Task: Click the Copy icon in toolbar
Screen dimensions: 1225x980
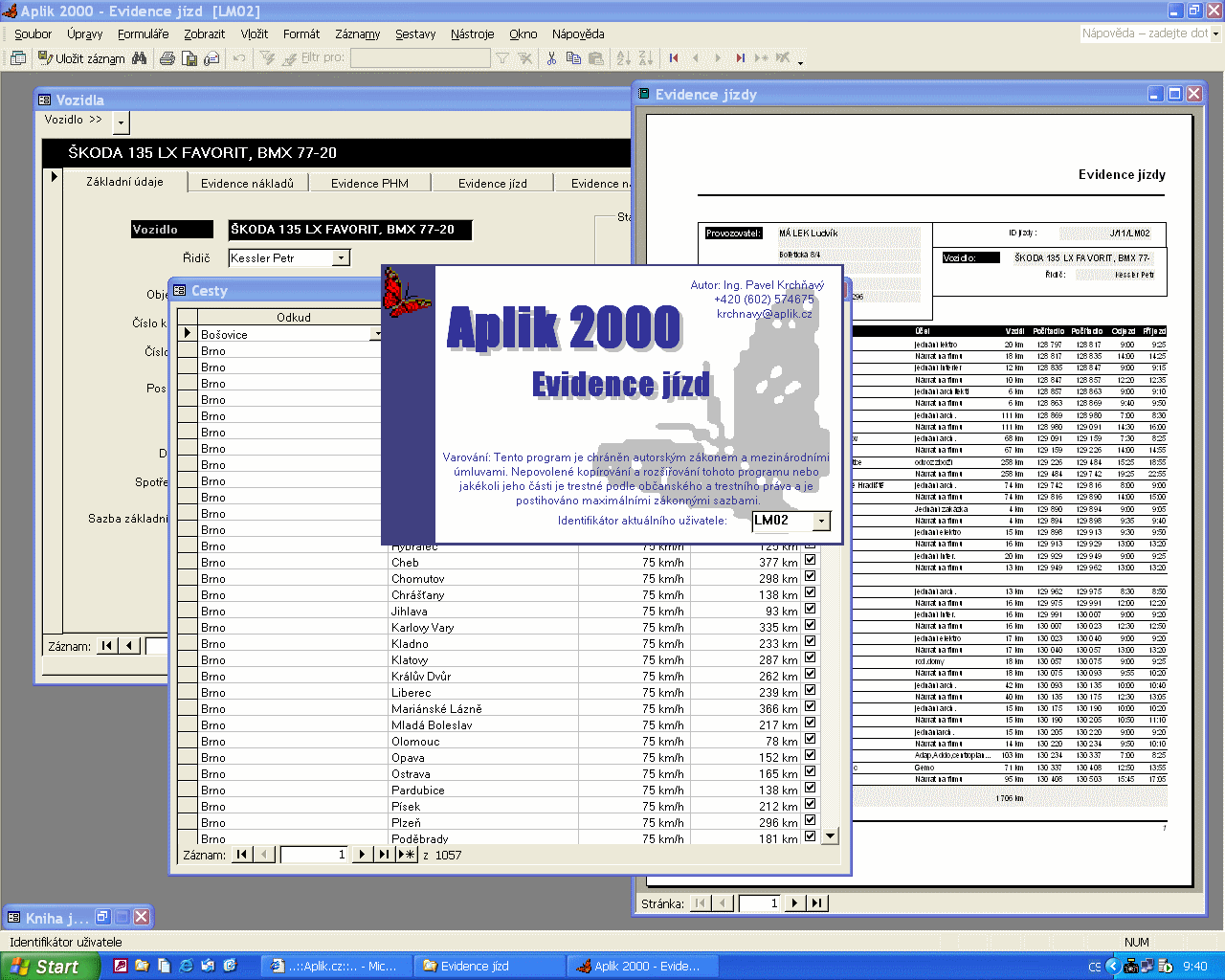Action: coord(573,58)
